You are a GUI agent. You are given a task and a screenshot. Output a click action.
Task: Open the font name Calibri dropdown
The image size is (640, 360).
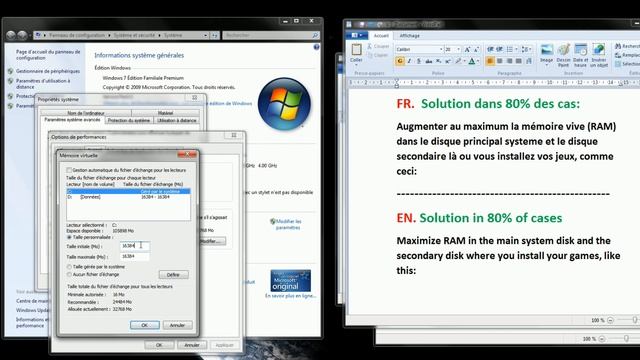point(441,49)
